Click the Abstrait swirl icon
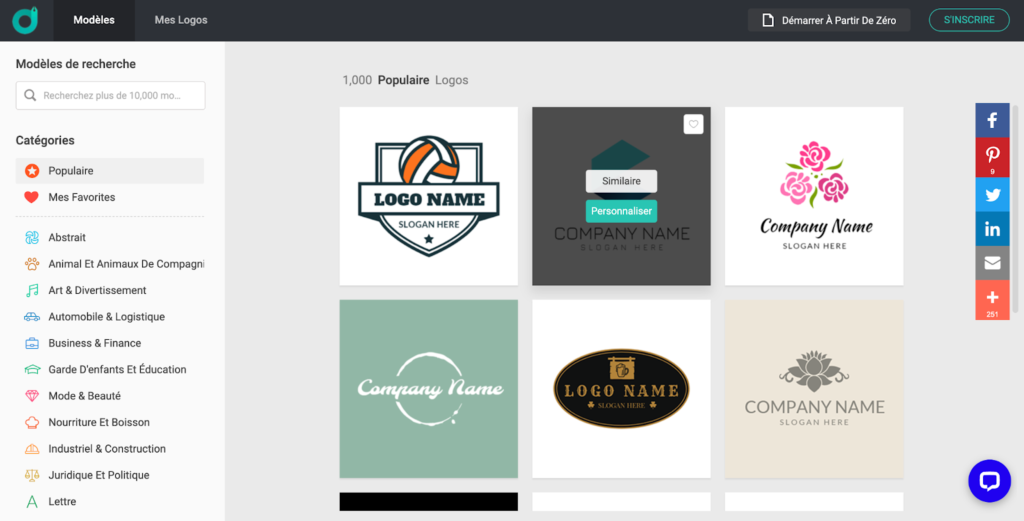This screenshot has width=1024, height=521. [31, 238]
